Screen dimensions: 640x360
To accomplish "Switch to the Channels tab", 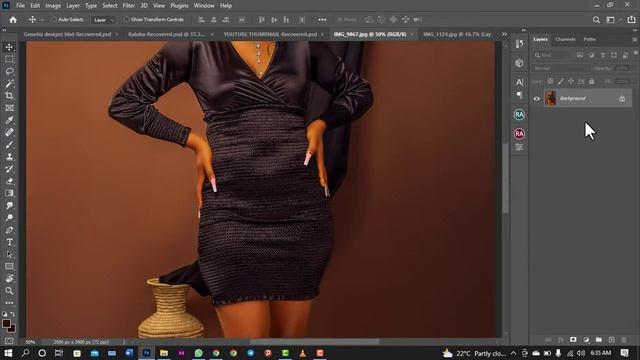I will point(565,39).
